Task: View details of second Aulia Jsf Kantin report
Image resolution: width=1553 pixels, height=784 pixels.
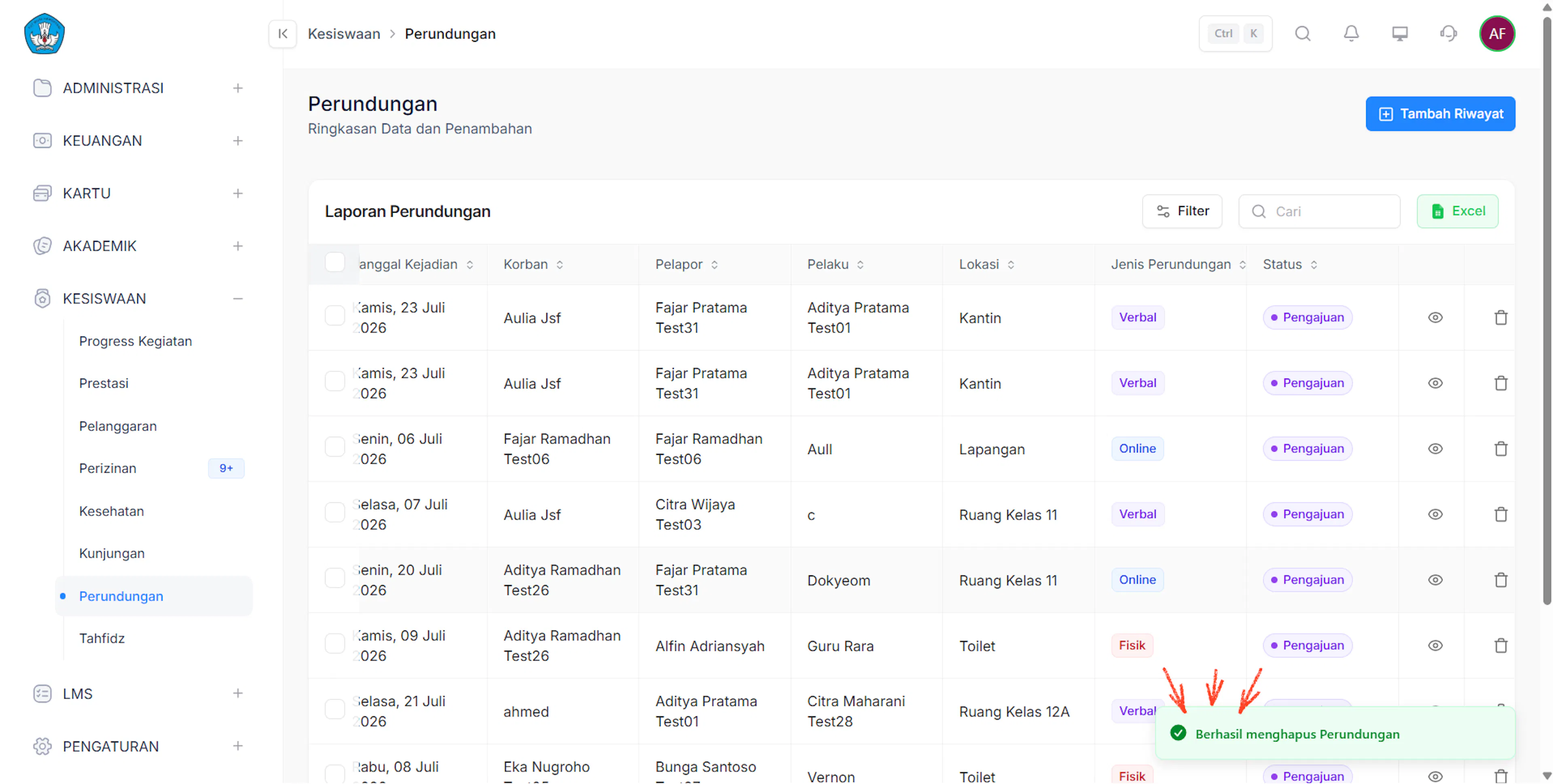Action: tap(1435, 383)
